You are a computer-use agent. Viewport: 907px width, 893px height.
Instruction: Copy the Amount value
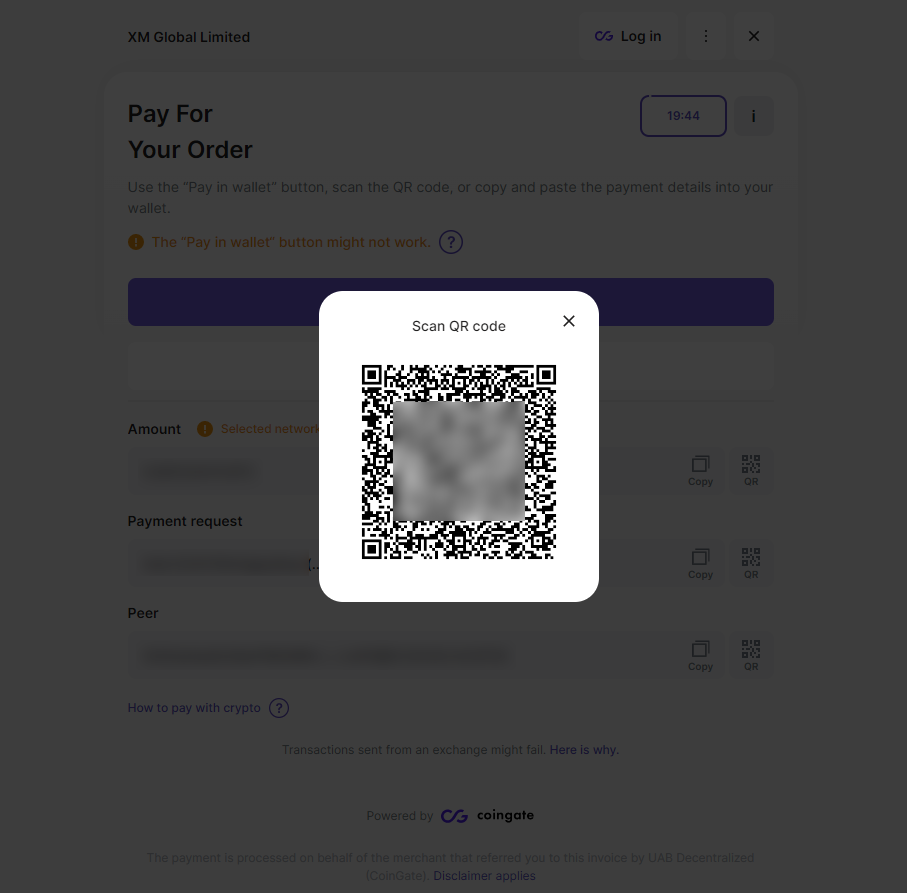click(700, 471)
